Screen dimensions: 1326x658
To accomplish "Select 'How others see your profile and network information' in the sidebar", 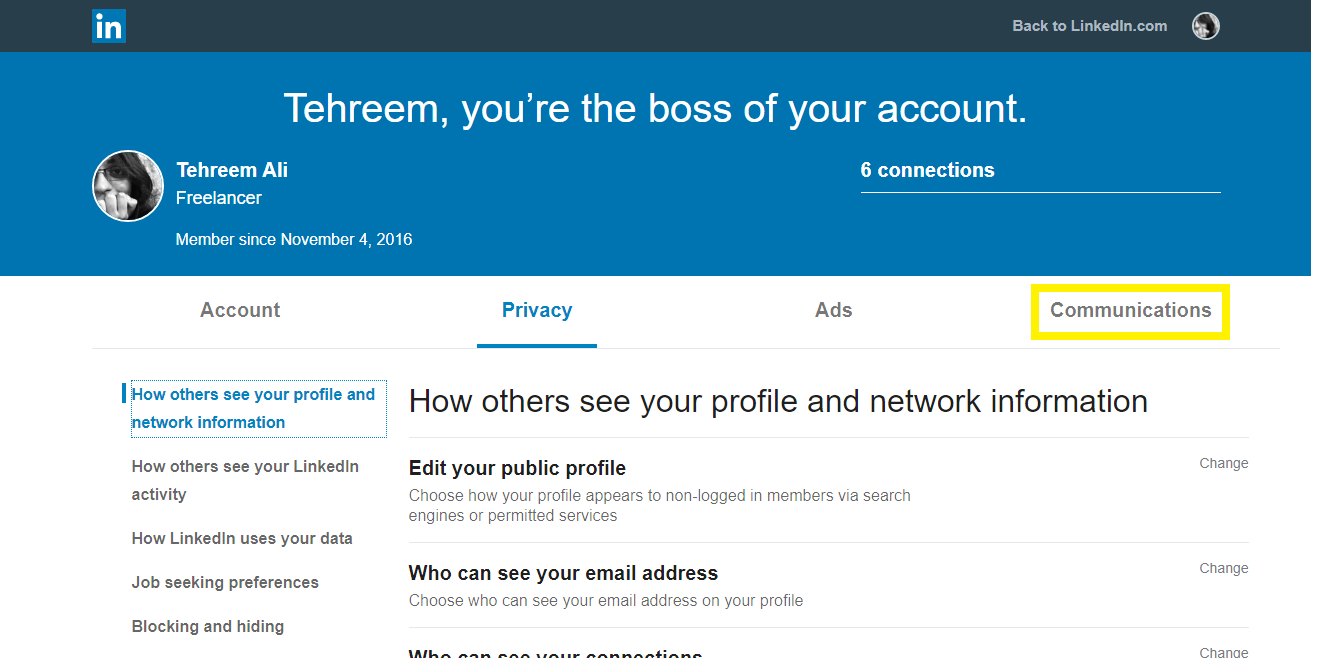I will coord(253,408).
